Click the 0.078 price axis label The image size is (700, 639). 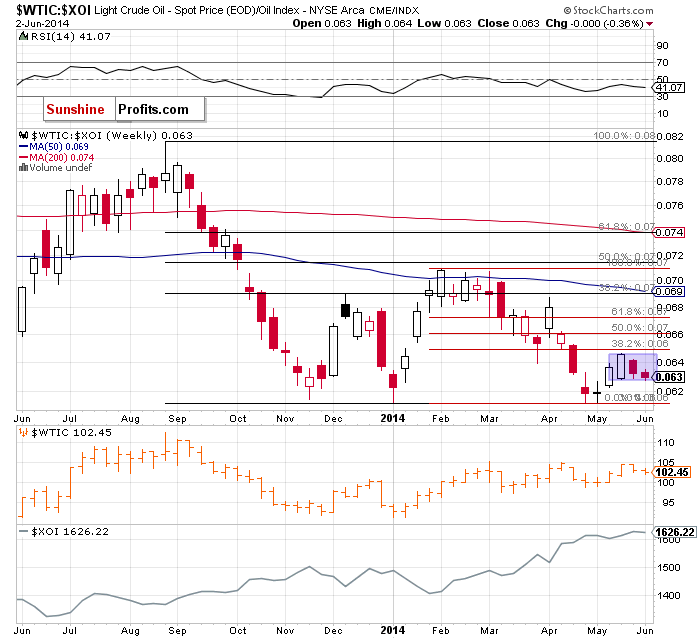pyautogui.click(x=670, y=181)
